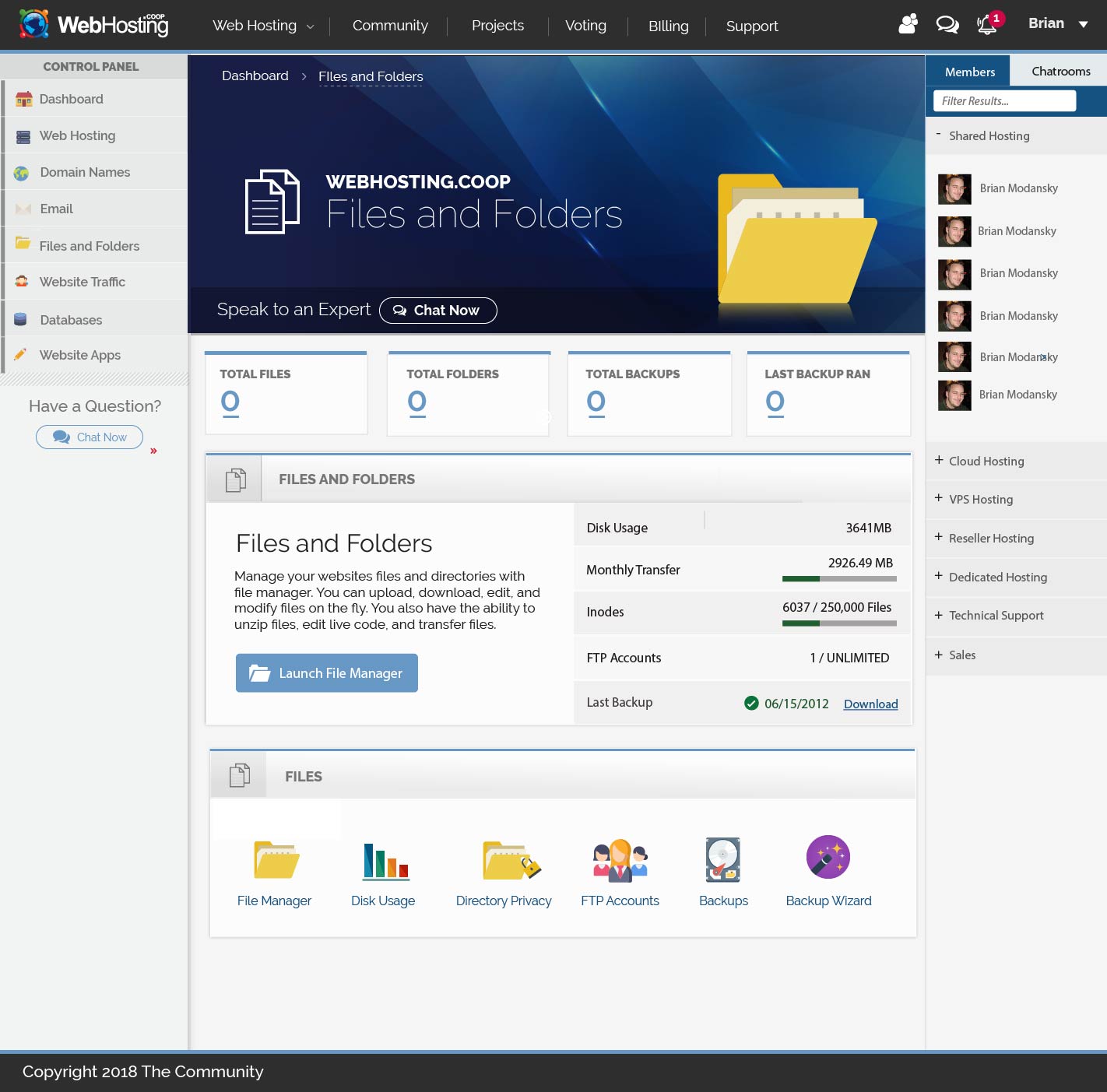Click the large documents icon in the banner
The width and height of the screenshot is (1107, 1092).
[272, 202]
